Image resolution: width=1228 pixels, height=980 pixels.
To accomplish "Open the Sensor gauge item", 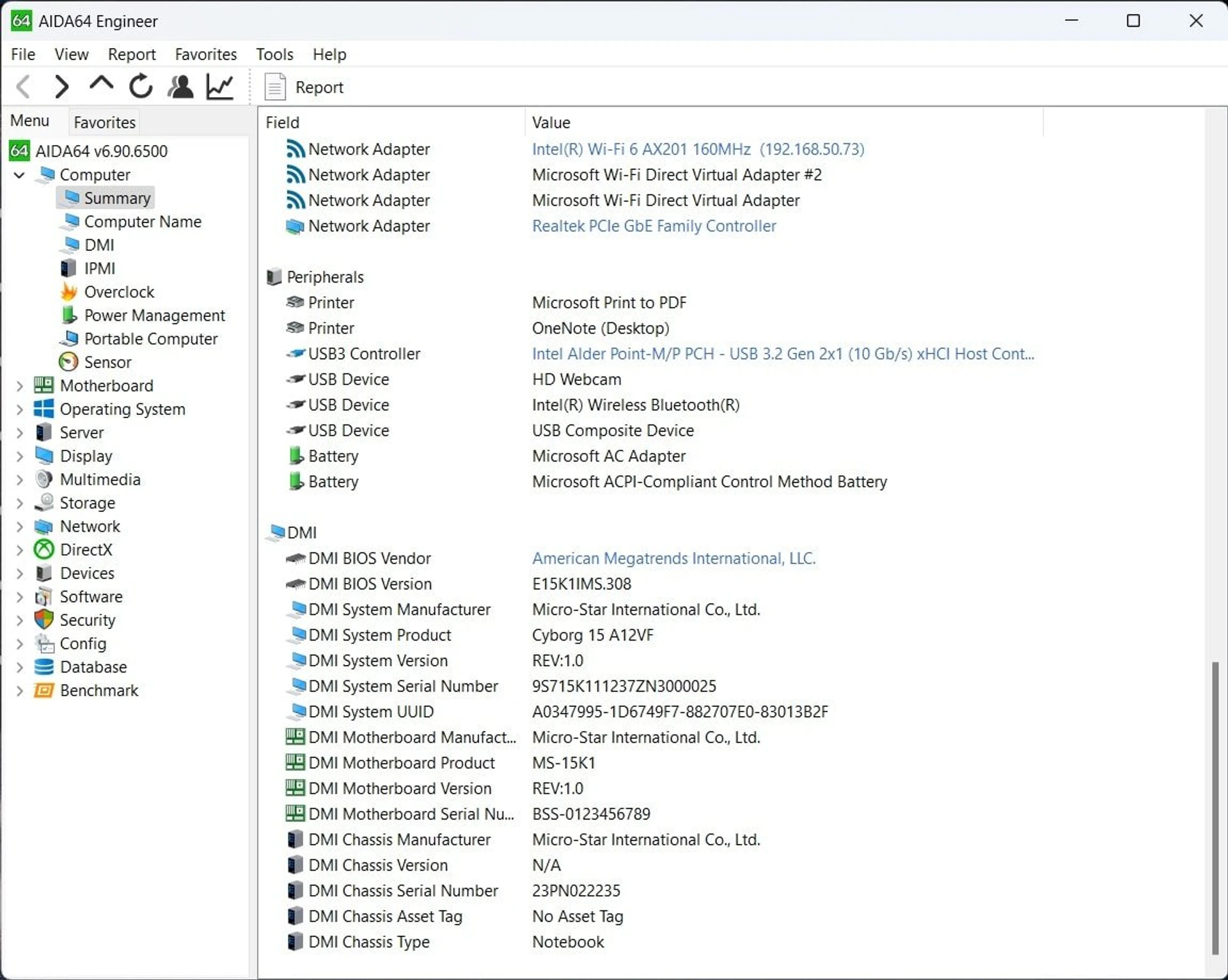I will point(68,362).
